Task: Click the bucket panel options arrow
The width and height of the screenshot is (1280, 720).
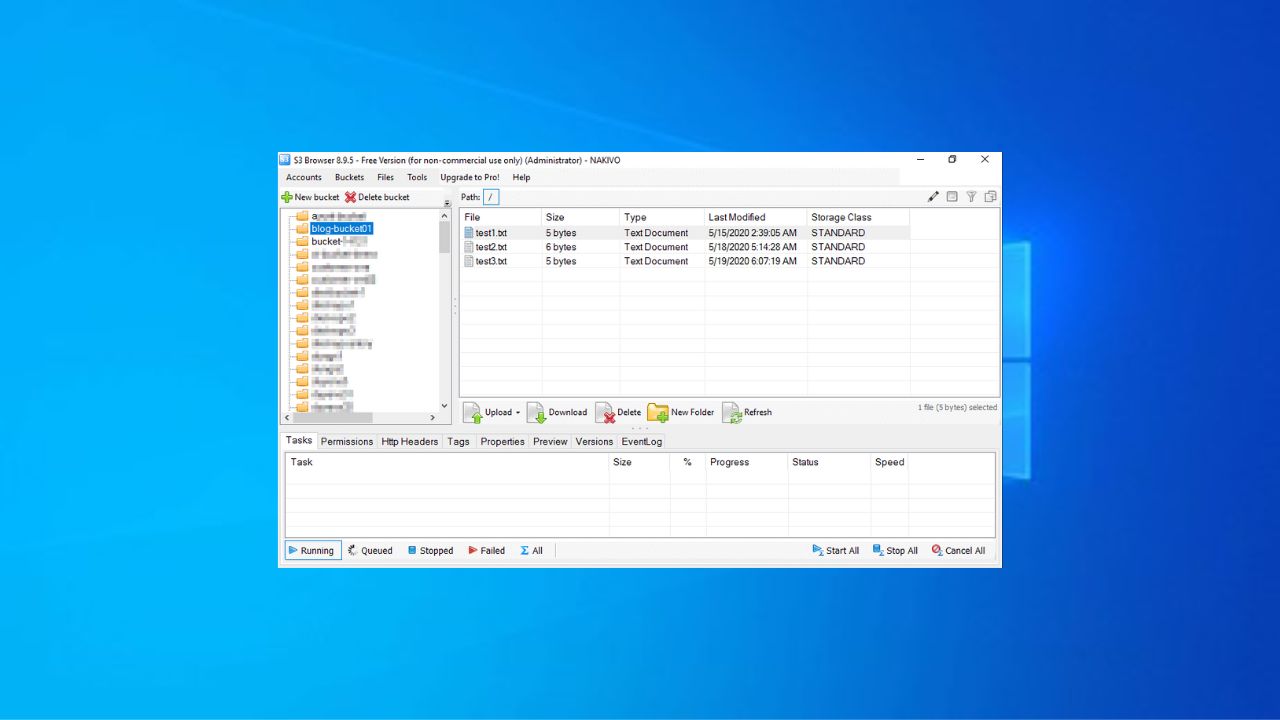Action: click(447, 203)
